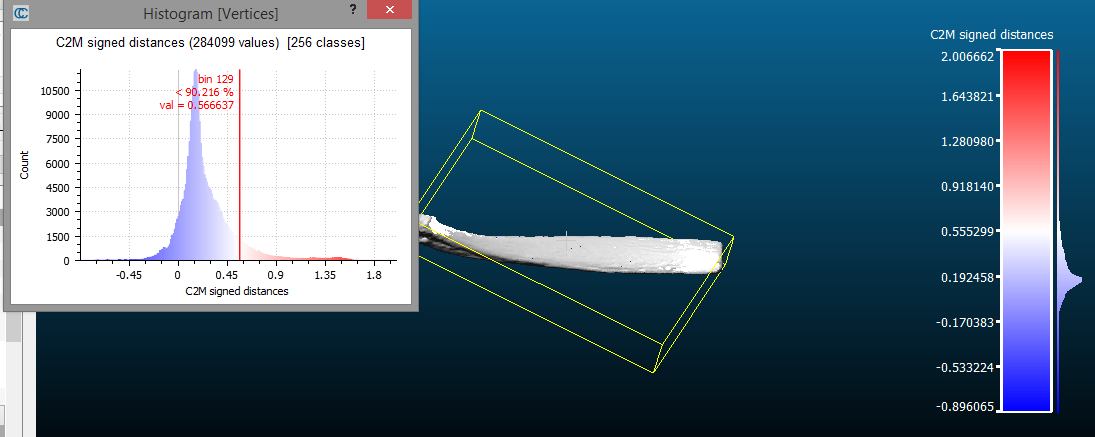Click the histogram heading showing 284099 values
This screenshot has height=437, width=1095.
pos(209,43)
